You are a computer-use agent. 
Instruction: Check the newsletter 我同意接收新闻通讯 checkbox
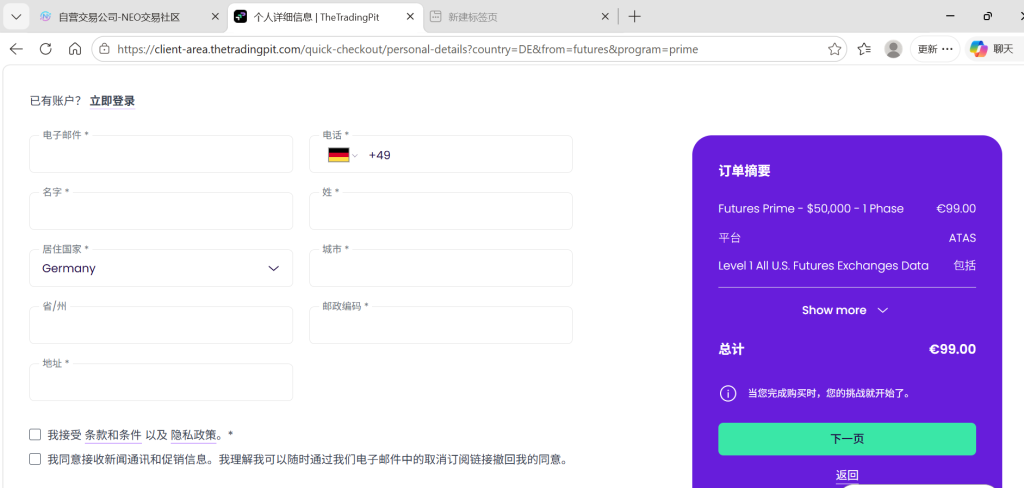pos(35,459)
